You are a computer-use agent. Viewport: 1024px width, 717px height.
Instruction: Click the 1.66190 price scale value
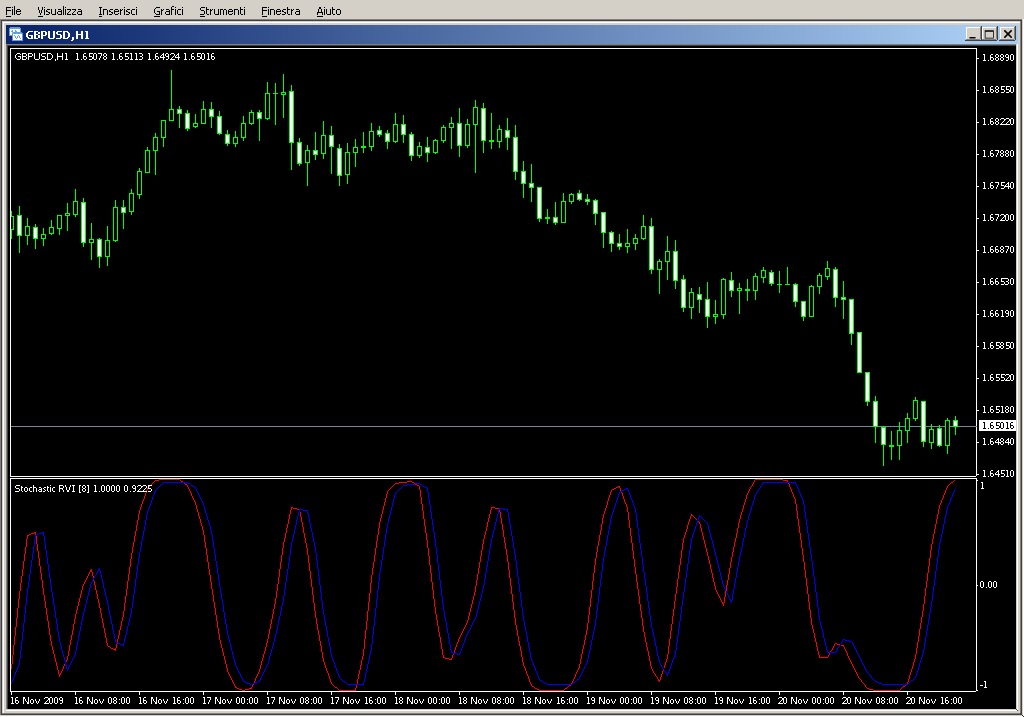(x=999, y=313)
